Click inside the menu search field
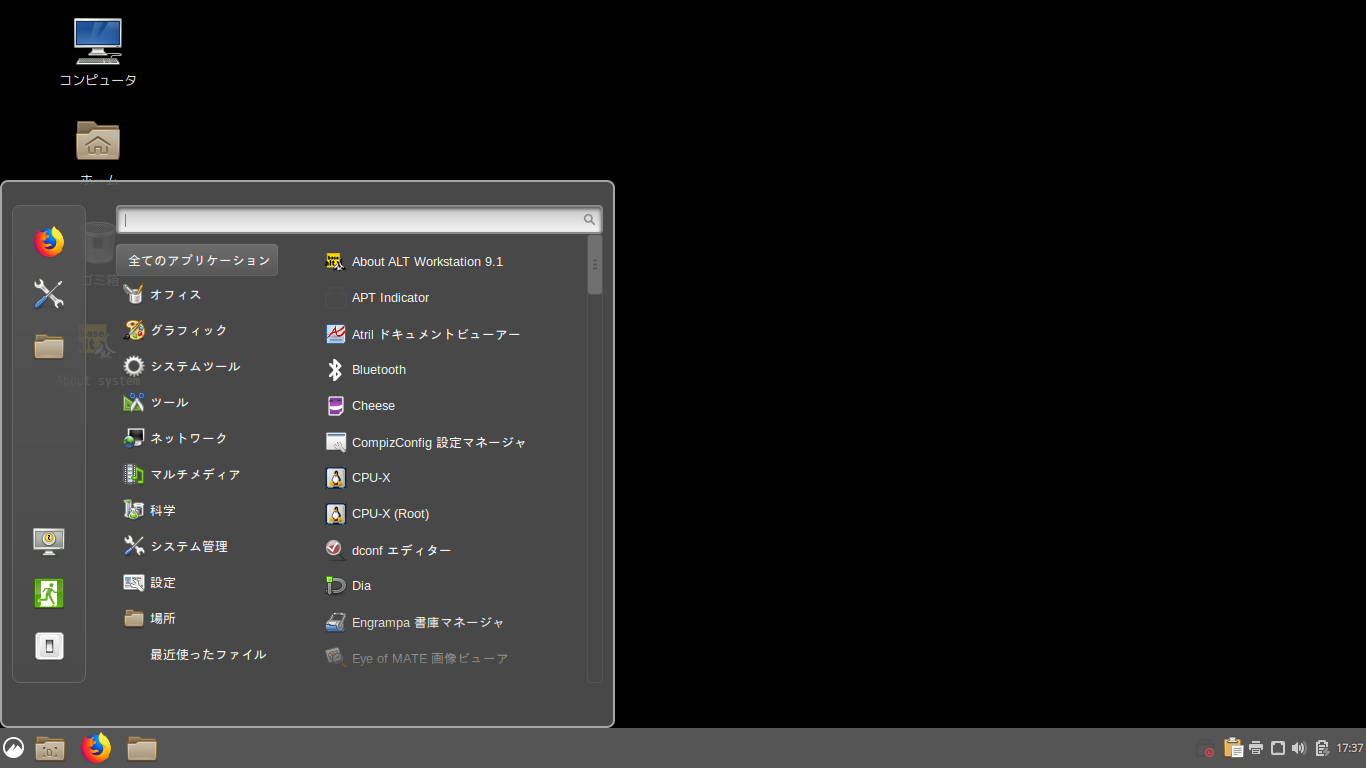Screen dimensions: 1366x768 359,219
